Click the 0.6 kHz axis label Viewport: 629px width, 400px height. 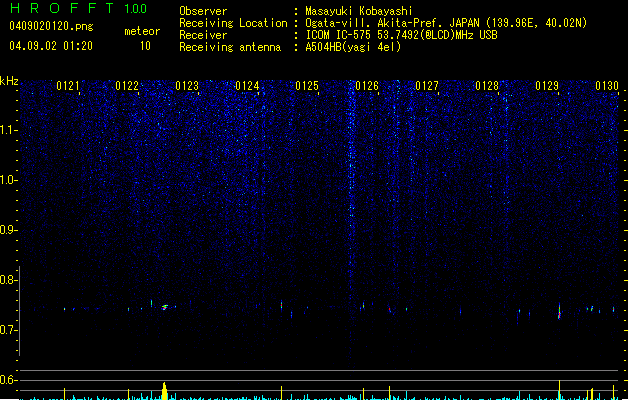(8, 380)
